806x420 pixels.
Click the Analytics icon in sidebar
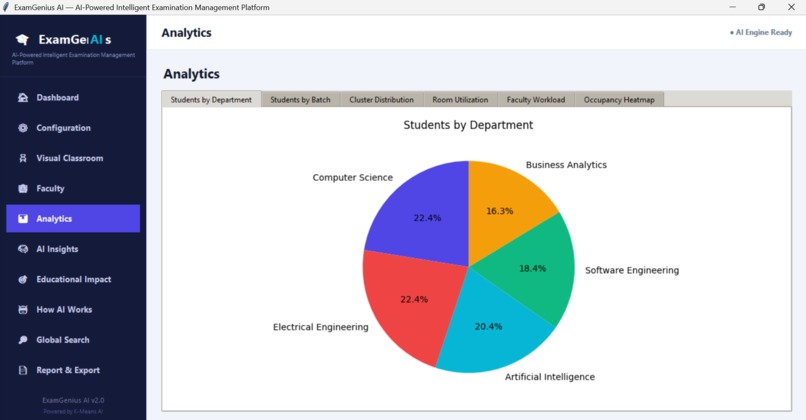pos(23,218)
